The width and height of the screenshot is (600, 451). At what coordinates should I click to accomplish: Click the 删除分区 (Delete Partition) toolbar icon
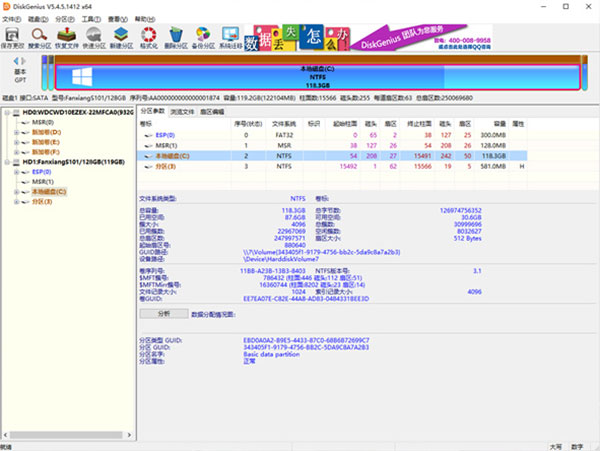tap(177, 36)
